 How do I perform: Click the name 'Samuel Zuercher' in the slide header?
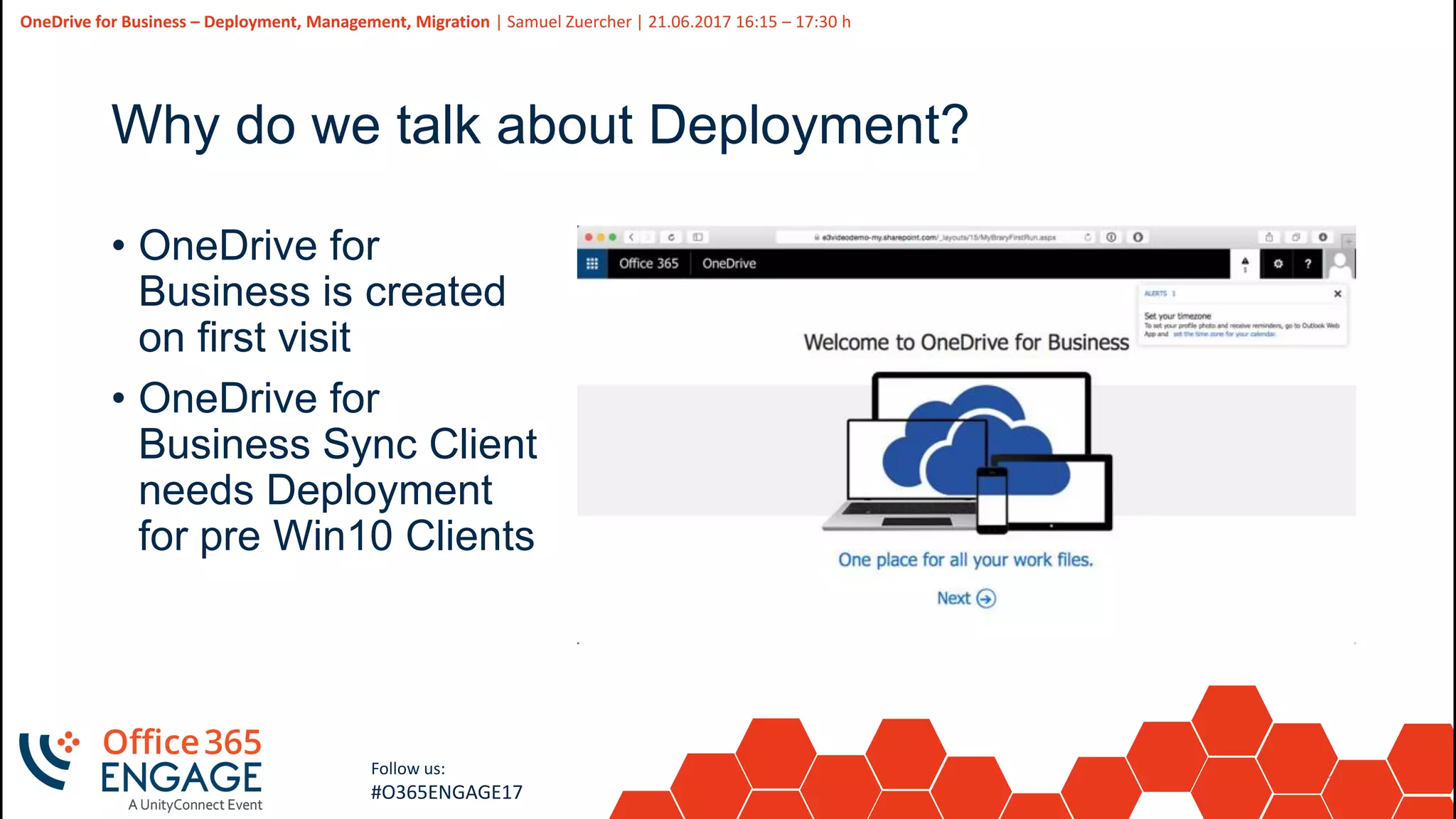pos(569,22)
